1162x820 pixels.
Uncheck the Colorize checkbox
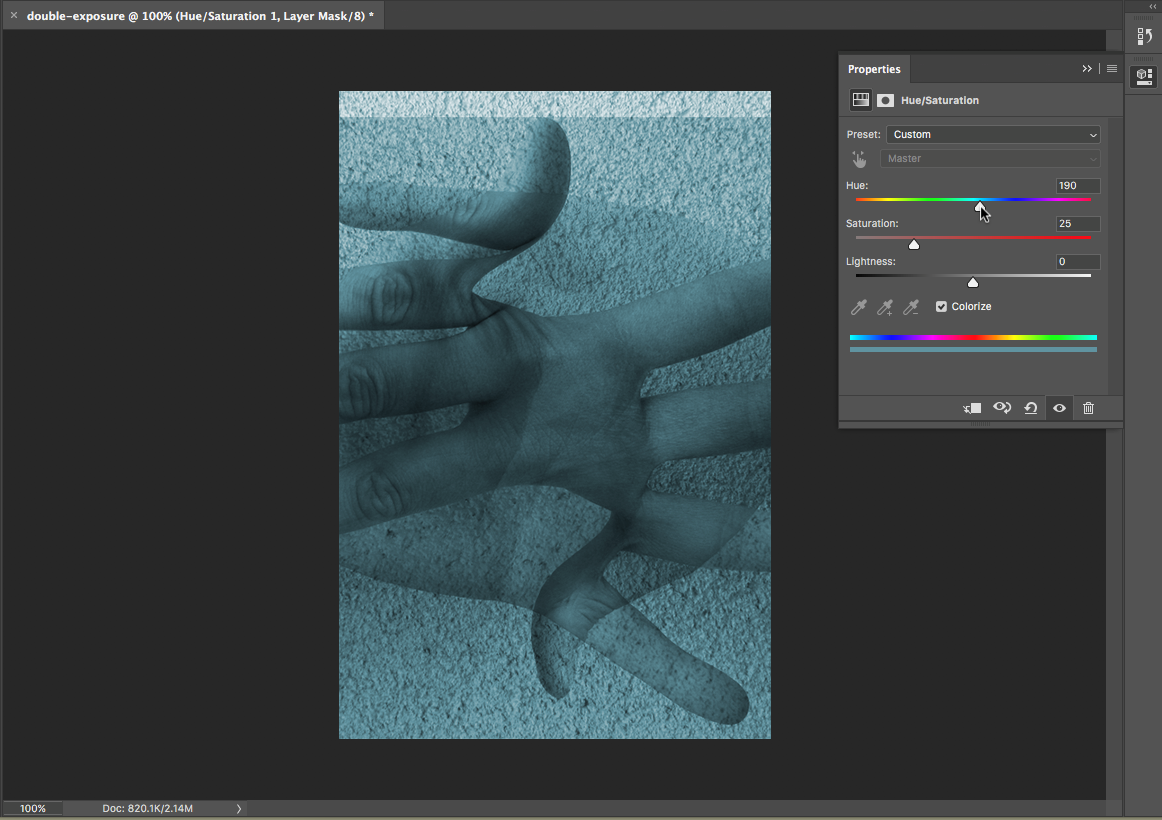[941, 307]
